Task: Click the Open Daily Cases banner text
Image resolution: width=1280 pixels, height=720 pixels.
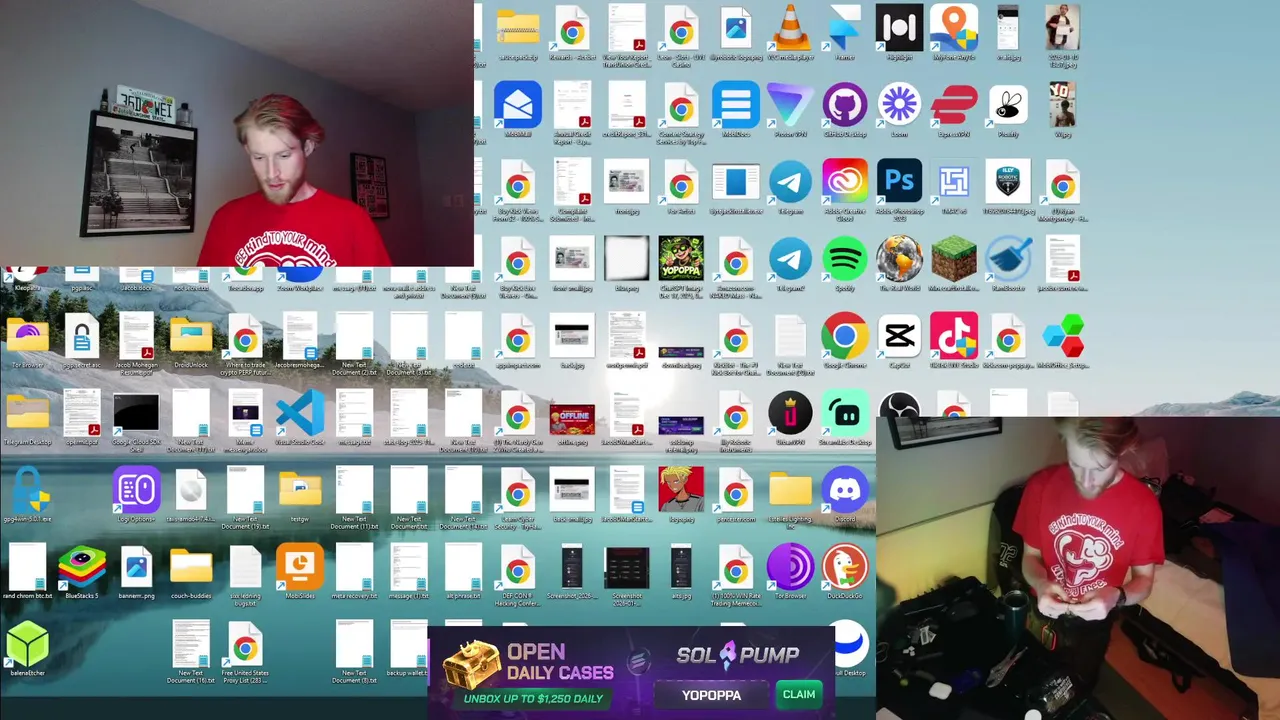Action: (559, 662)
